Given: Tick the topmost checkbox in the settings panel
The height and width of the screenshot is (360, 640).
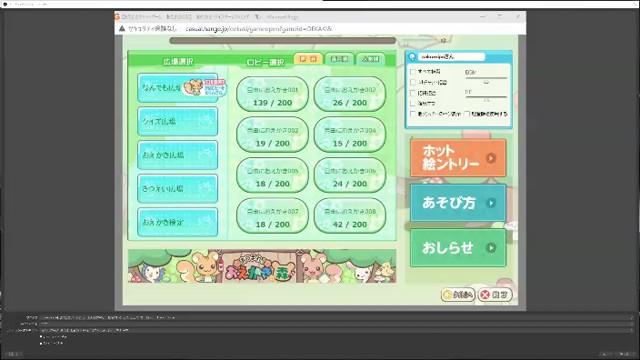Looking at the screenshot, I should coord(413,71).
